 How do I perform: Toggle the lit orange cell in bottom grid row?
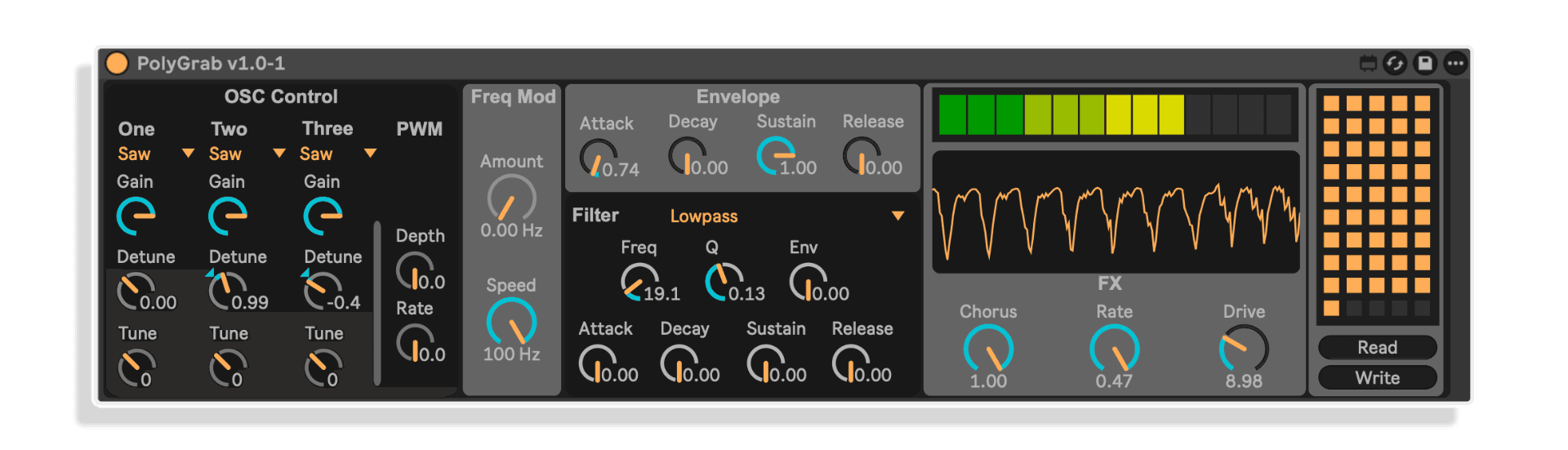[x=1331, y=308]
